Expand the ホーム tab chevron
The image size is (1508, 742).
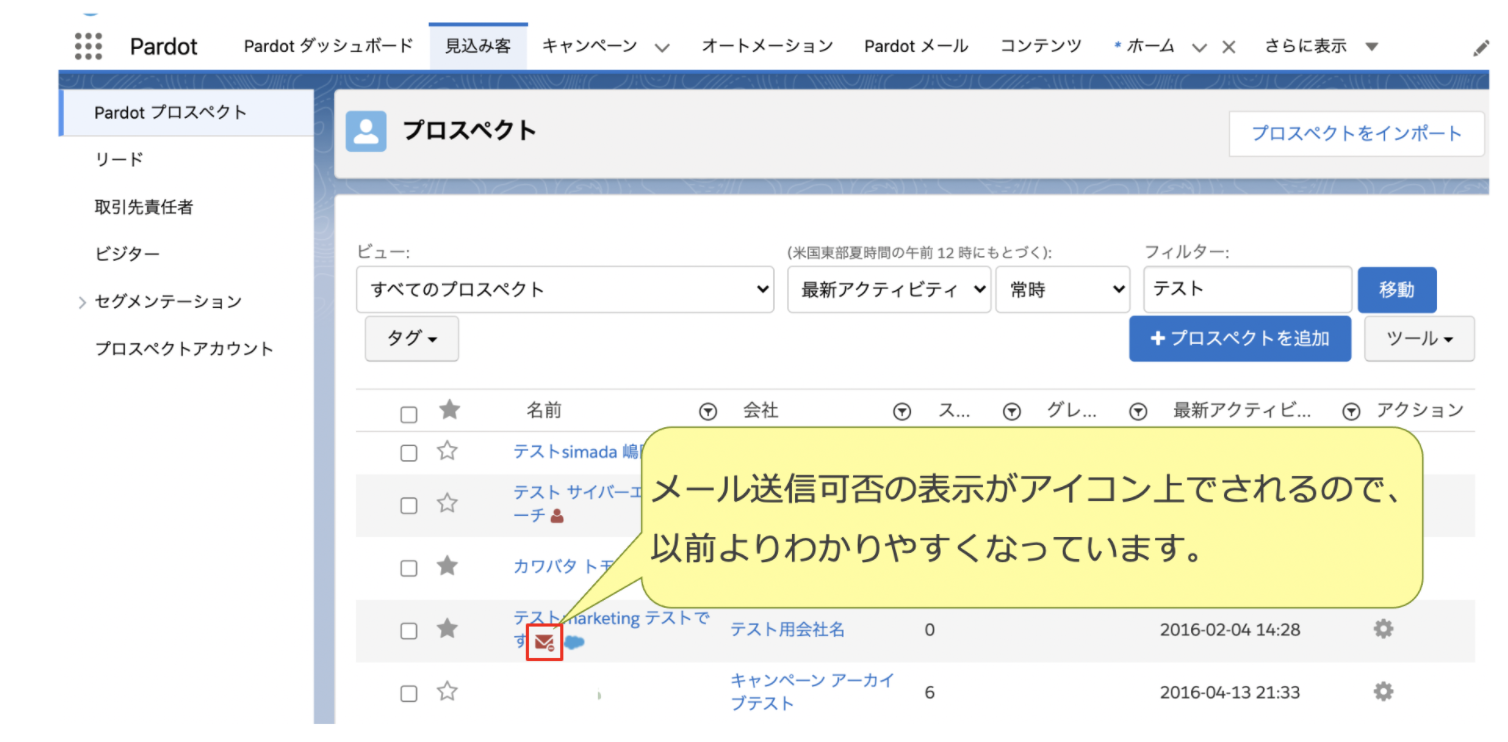tap(1199, 47)
